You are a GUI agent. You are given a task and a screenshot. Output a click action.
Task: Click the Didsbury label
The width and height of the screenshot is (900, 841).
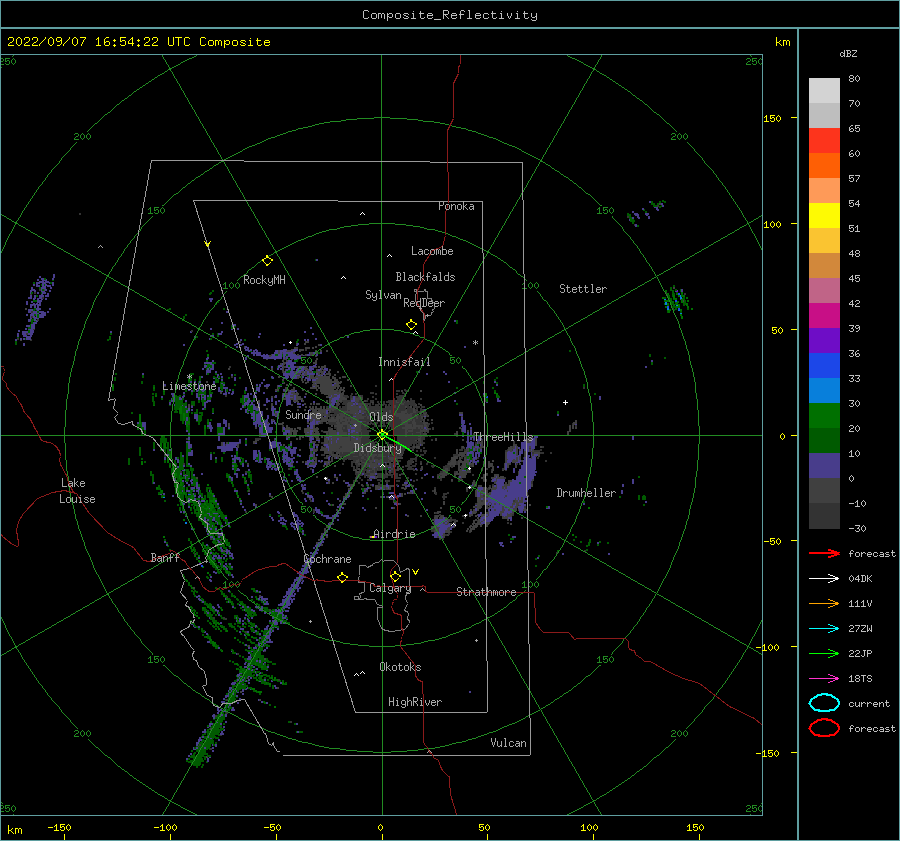(x=377, y=448)
